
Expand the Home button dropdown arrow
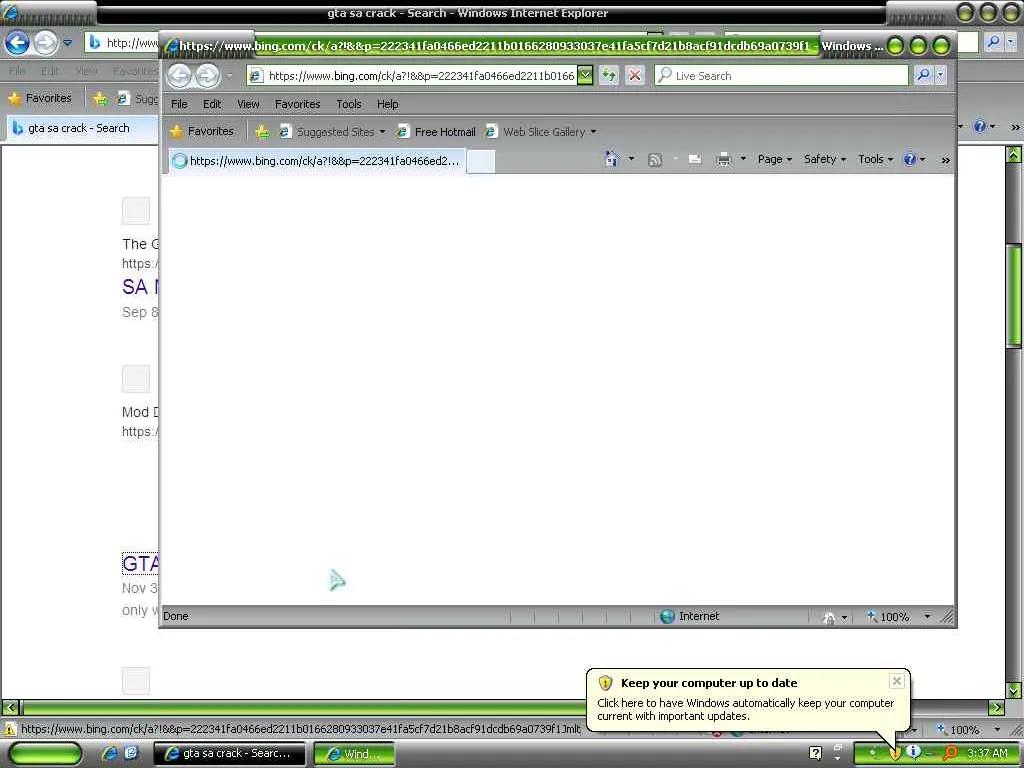click(x=631, y=159)
